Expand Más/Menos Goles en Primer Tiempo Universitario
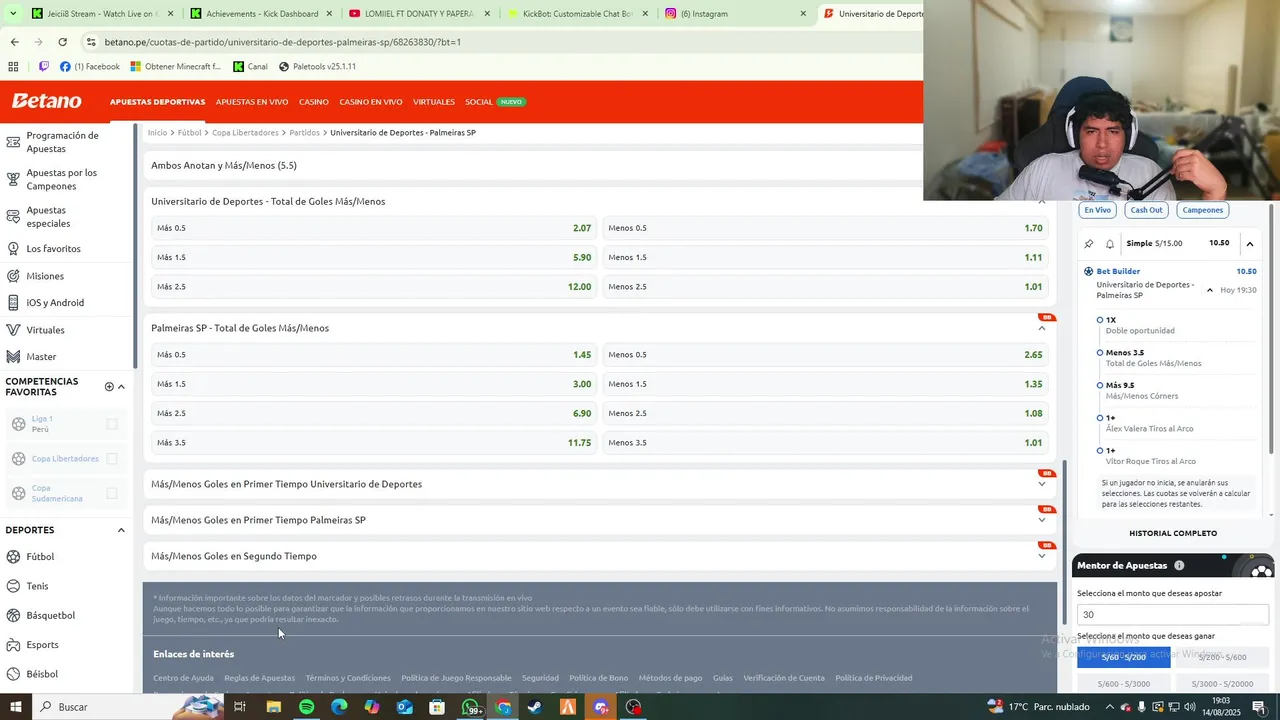This screenshot has width=1280, height=720. pyautogui.click(x=1041, y=484)
